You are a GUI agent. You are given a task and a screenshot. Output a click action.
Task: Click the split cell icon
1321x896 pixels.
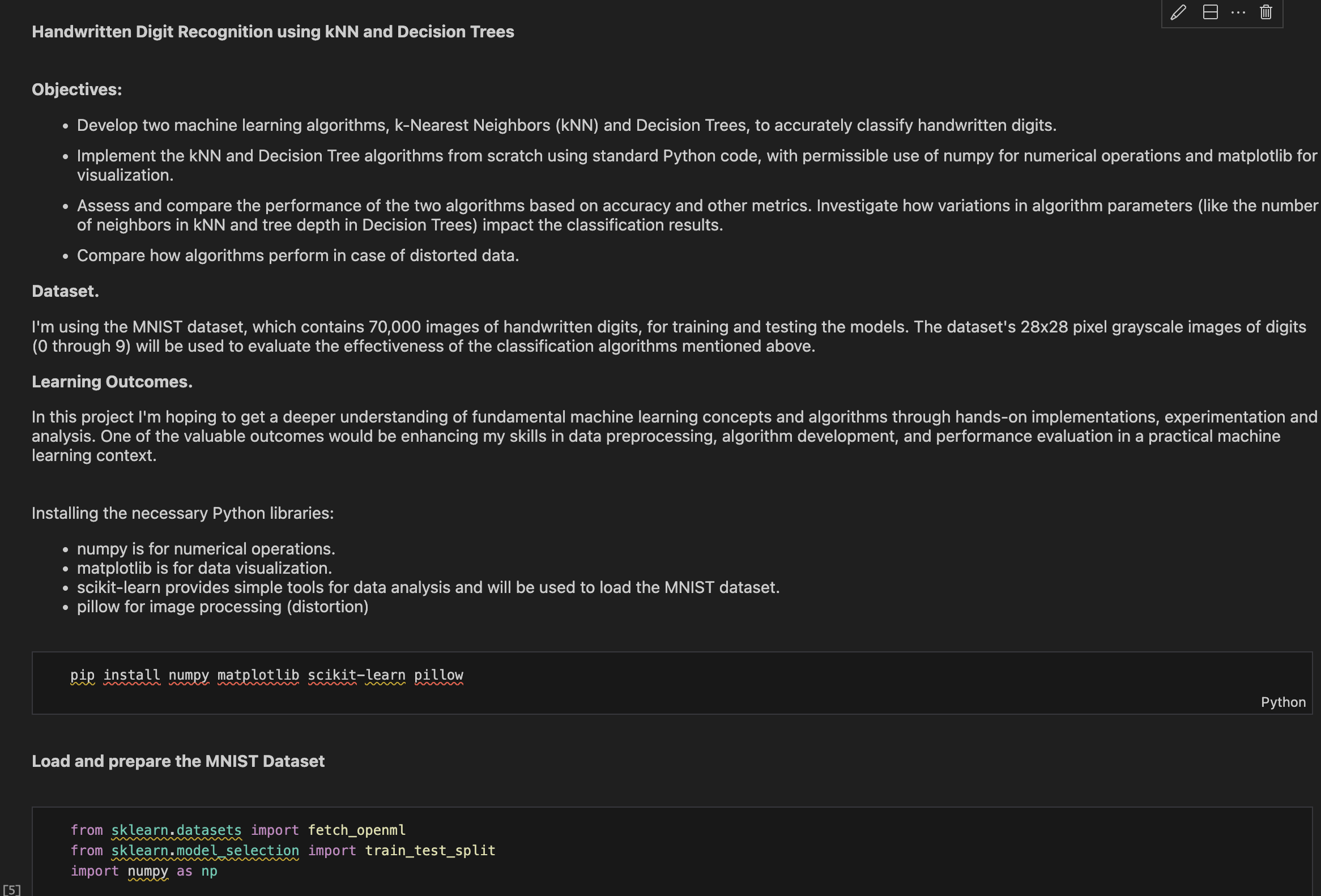[x=1210, y=12]
